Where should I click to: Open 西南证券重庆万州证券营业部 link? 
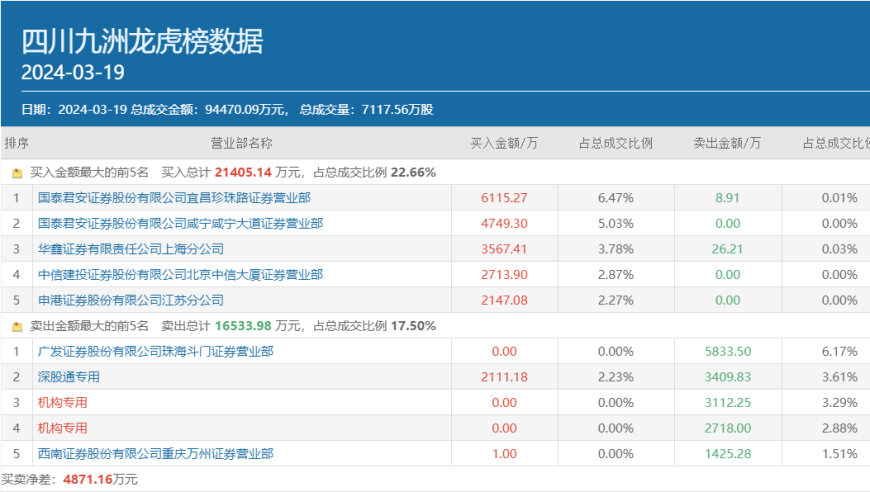click(x=155, y=454)
